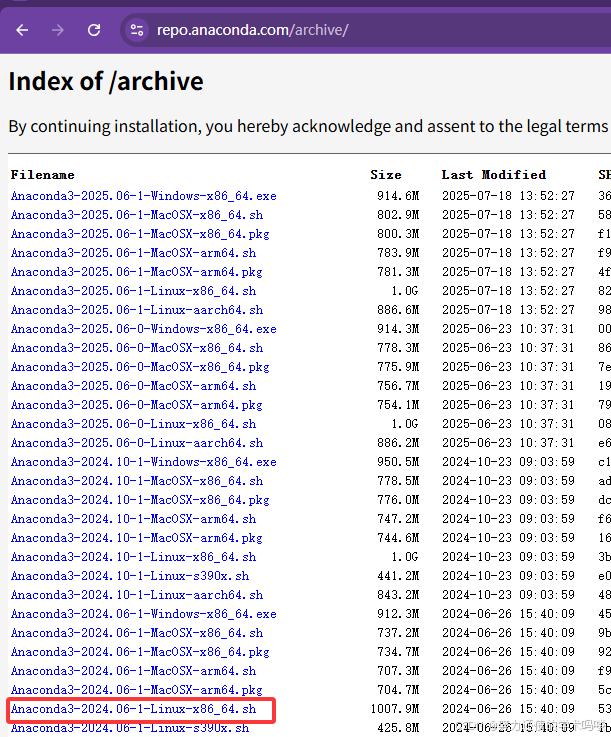
Task: Open Anaconda3-2025.06-1-MacOSX-x86_64.sh link
Action: pyautogui.click(x=137, y=215)
